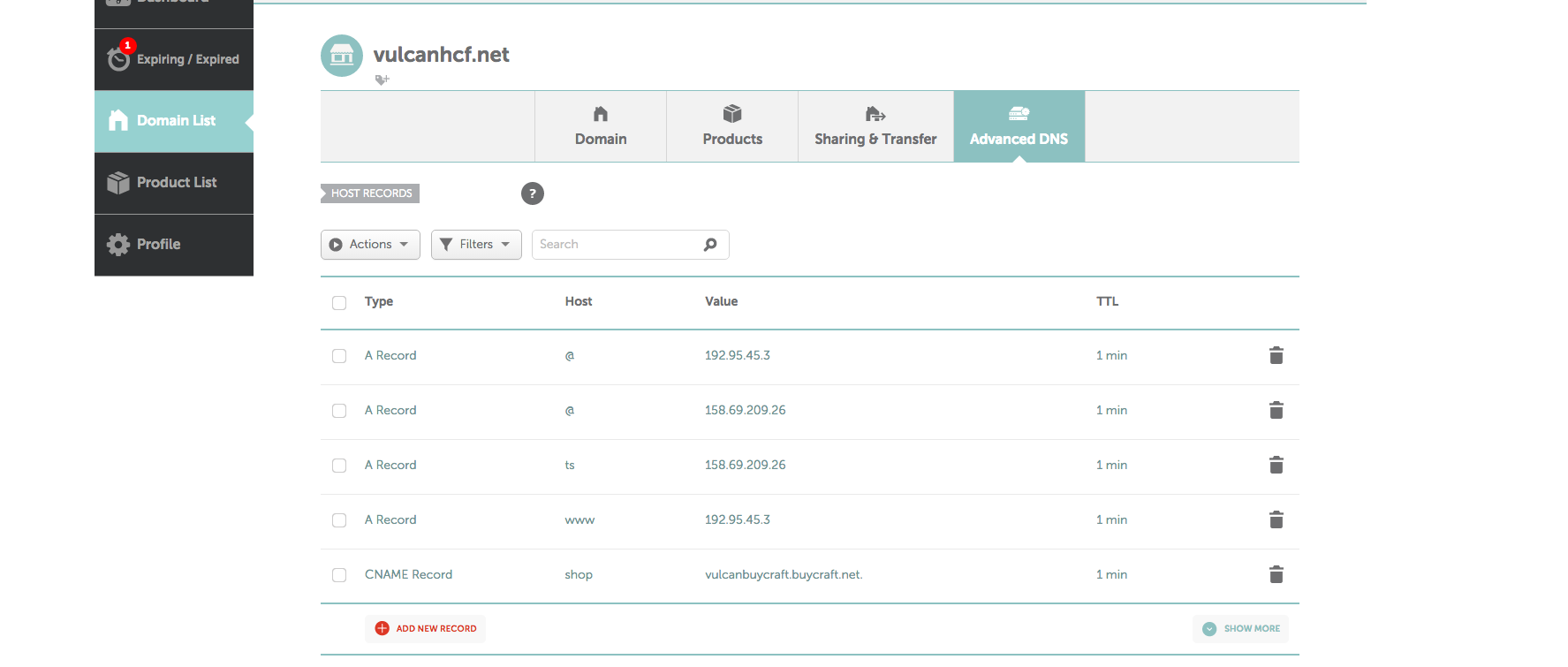Click the TTL column header
Image resolution: width=1568 pixels, height=667 pixels.
1107,301
